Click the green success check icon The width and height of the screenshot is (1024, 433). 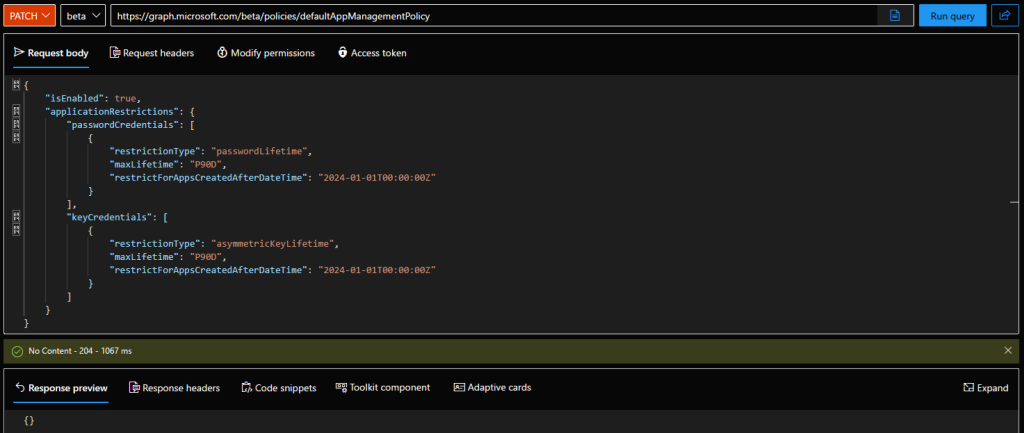pyautogui.click(x=17, y=351)
